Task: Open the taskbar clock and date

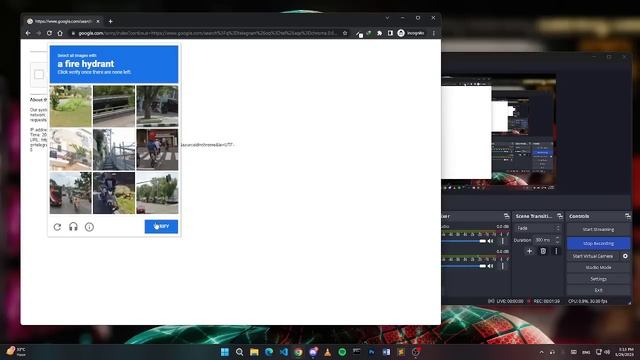Action: tap(625, 352)
